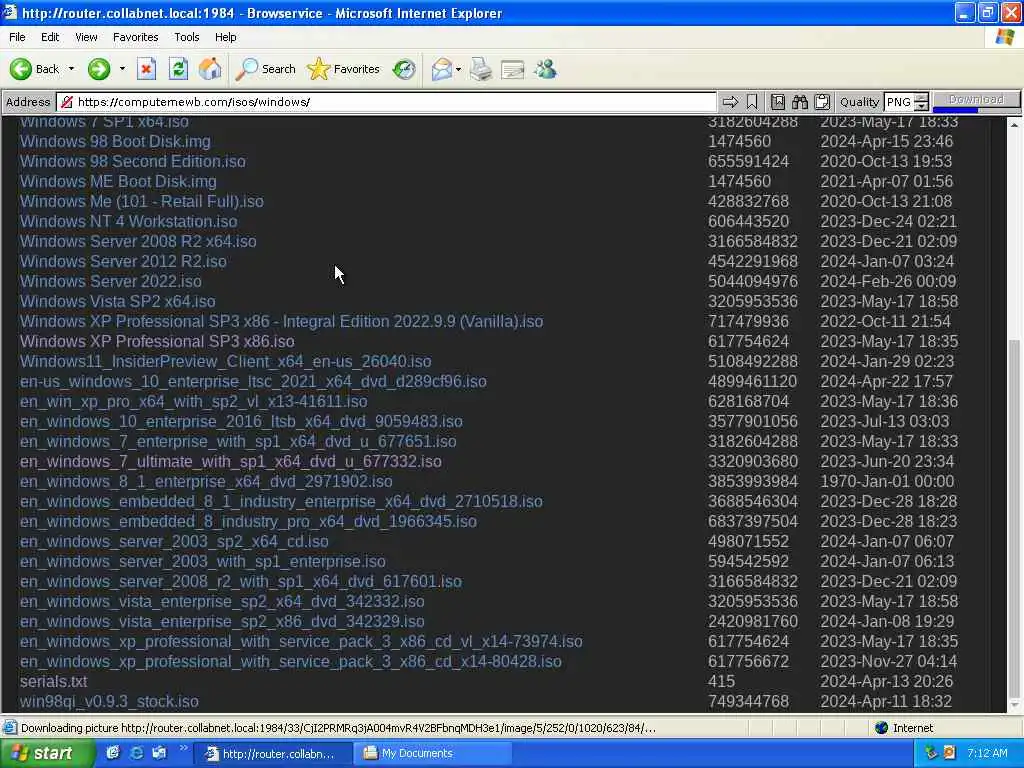The height and width of the screenshot is (768, 1024).
Task: Open en_win_xp_pro_x64_with_sp2_vl_x13-41611.iso link
Action: pyautogui.click(x=194, y=402)
